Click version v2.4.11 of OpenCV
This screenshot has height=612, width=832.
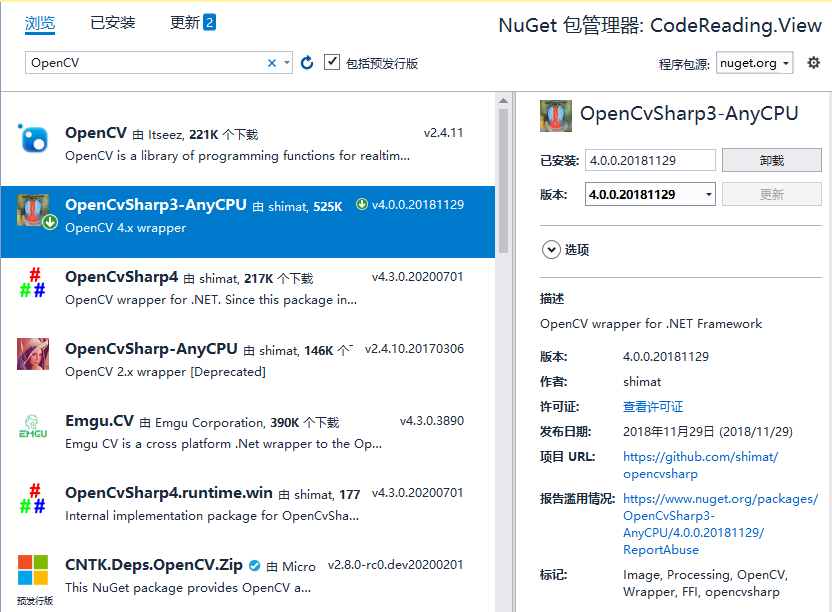pyautogui.click(x=443, y=133)
